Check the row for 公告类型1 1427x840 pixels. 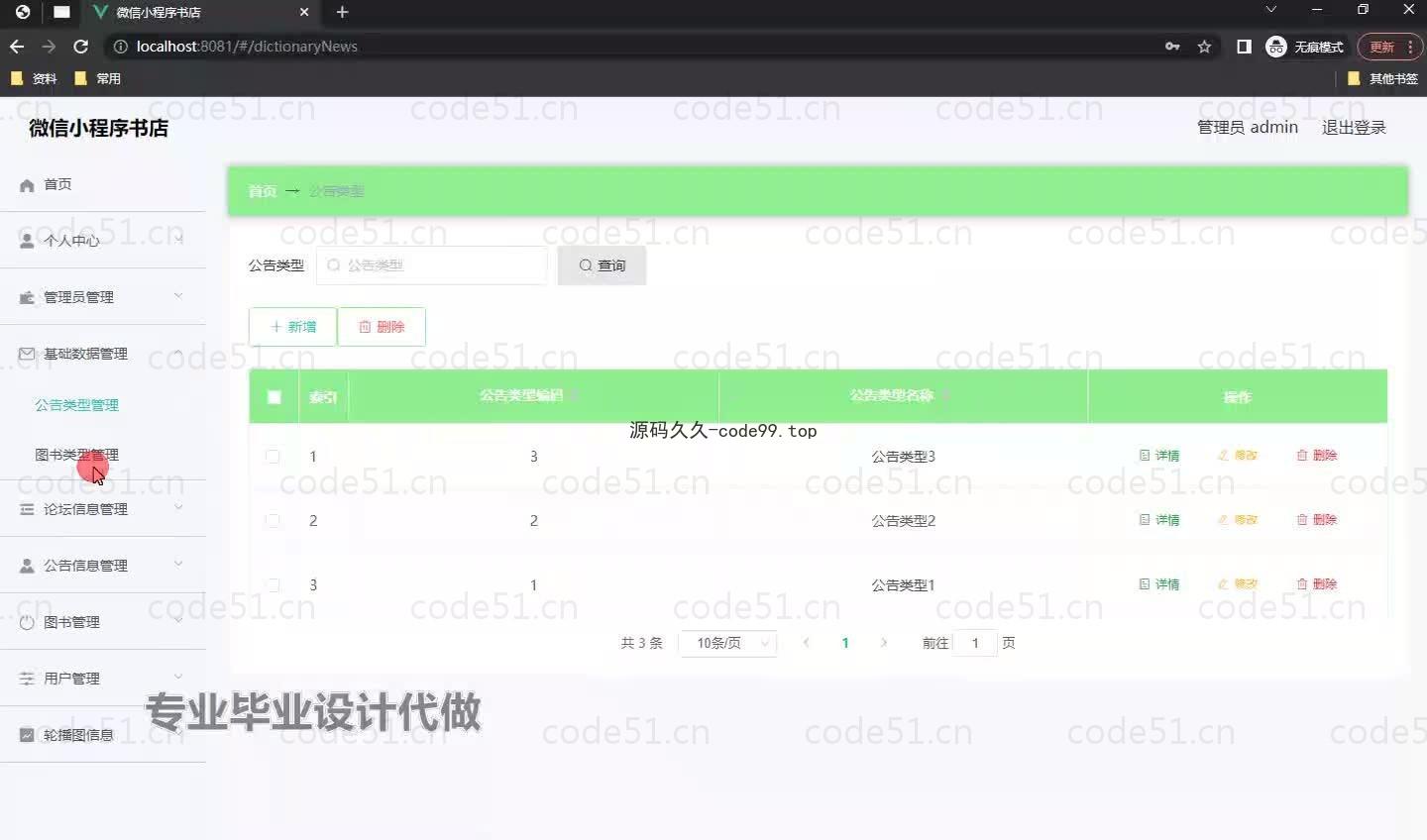[273, 585]
